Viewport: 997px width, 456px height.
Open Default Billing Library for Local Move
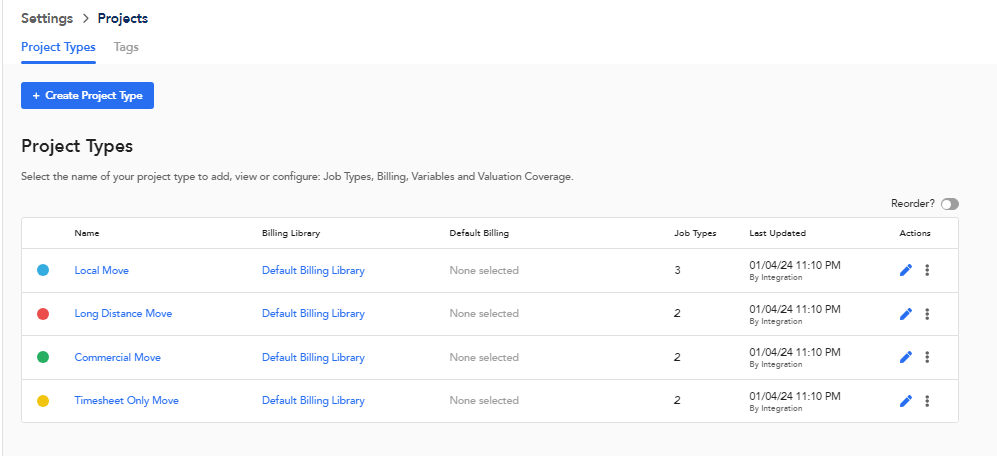pos(313,270)
